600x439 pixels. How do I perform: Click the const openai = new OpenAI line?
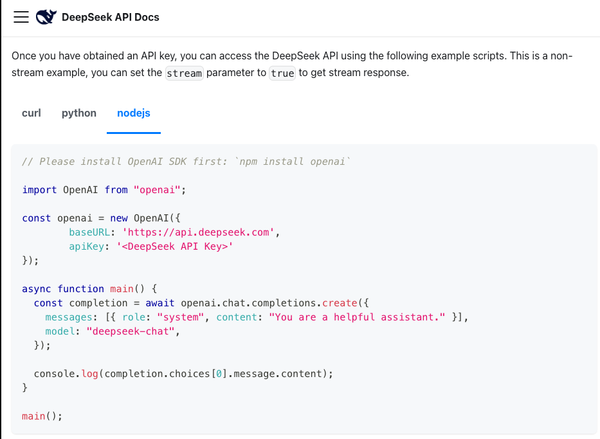coord(101,218)
